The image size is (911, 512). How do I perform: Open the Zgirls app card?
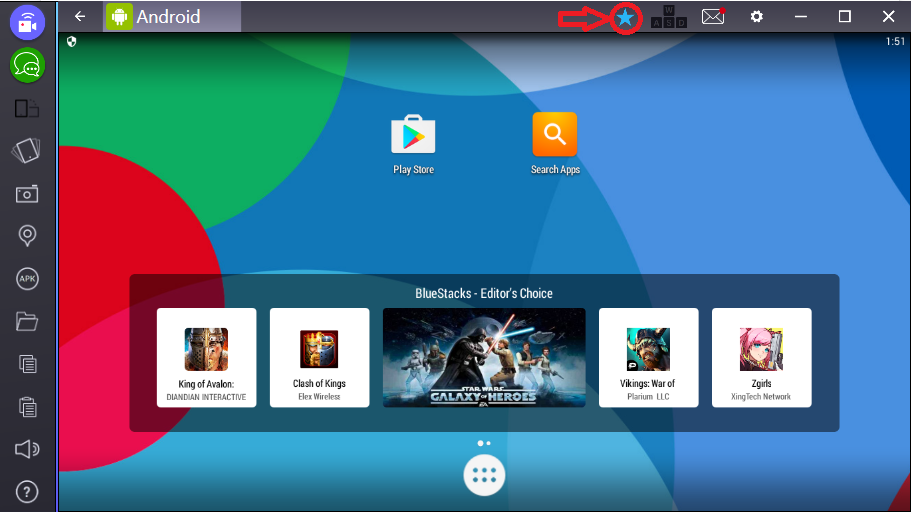pos(762,357)
